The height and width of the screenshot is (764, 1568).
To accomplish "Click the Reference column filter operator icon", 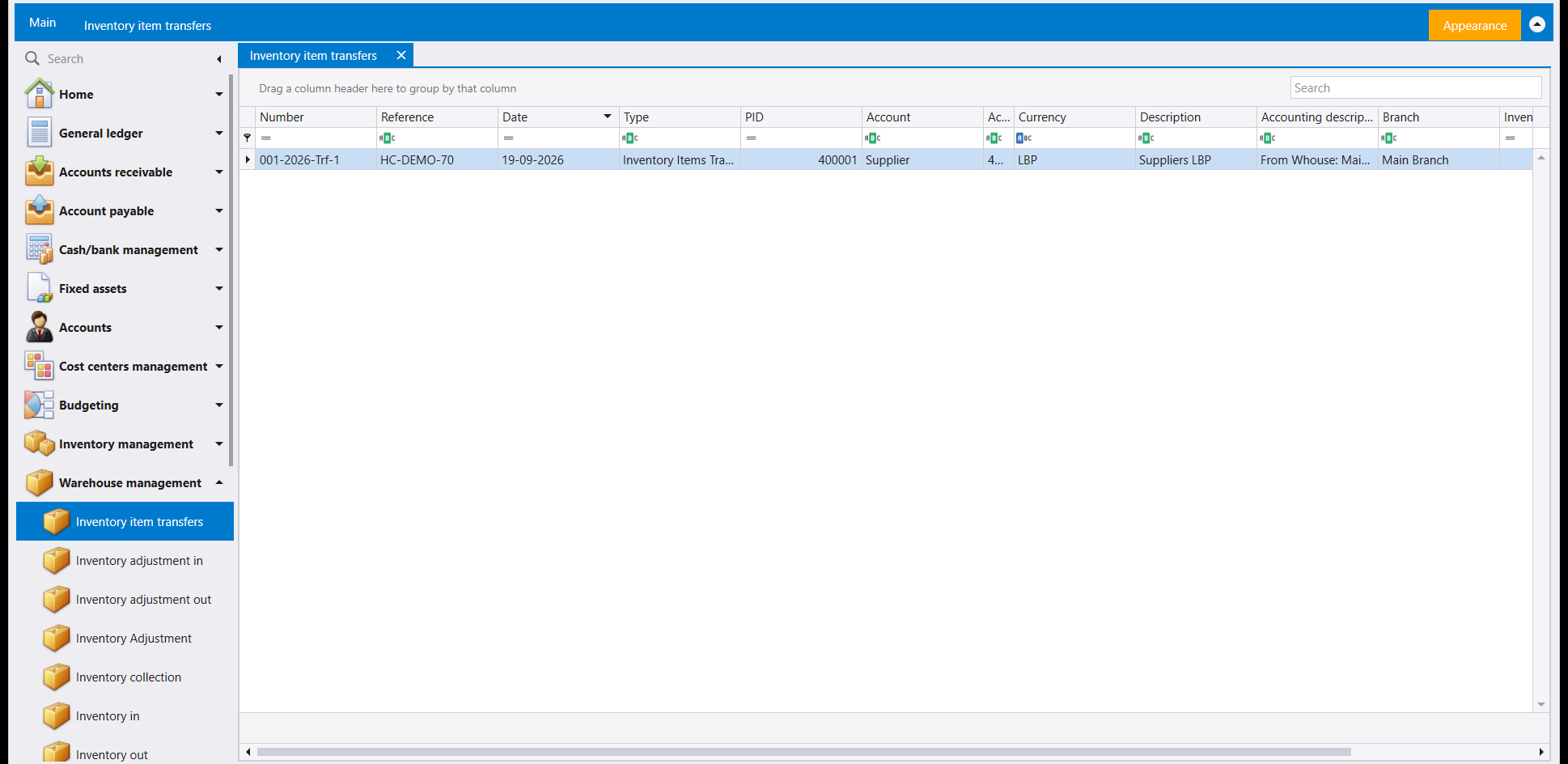I will (x=388, y=138).
